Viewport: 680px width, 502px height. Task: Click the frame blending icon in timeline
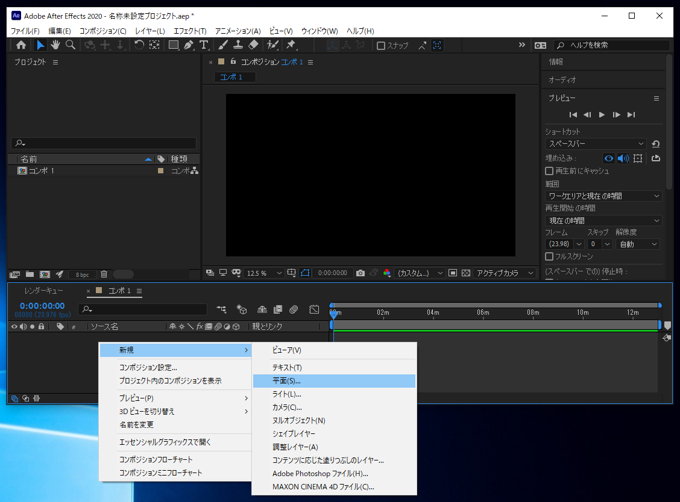278,310
